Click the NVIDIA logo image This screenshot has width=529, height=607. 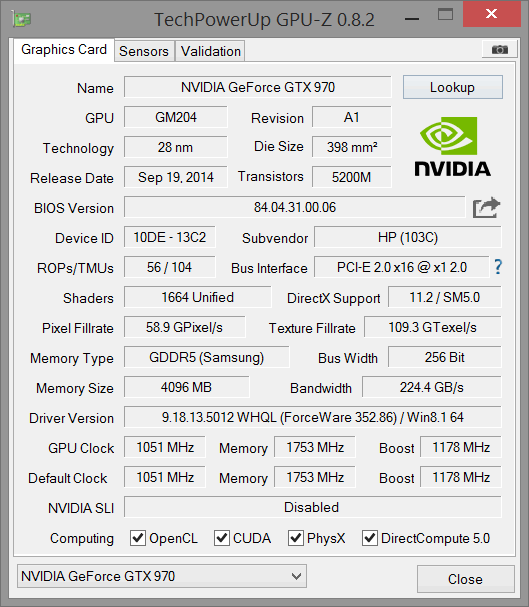(x=452, y=147)
